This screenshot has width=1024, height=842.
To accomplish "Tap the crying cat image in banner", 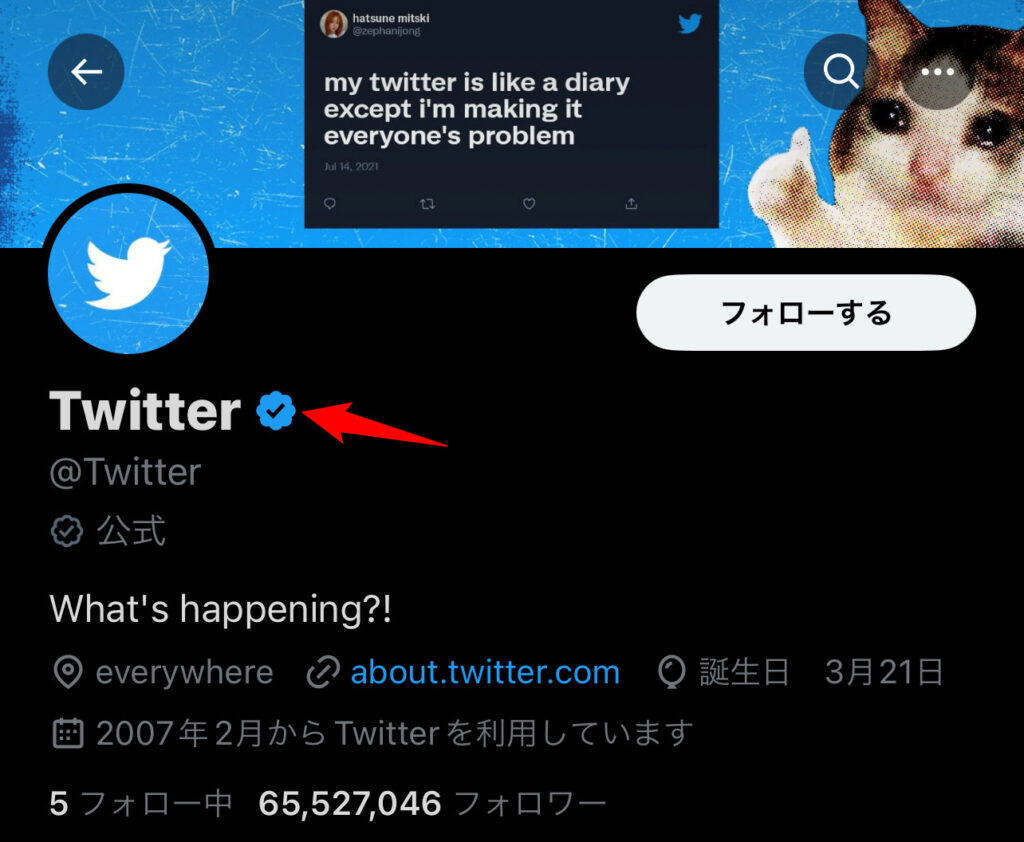I will [x=899, y=124].
